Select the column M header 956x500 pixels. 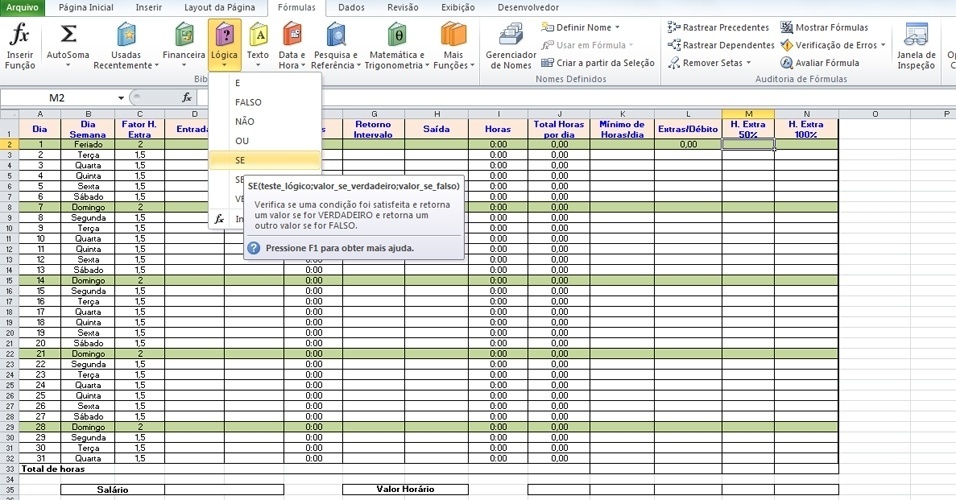[748, 114]
